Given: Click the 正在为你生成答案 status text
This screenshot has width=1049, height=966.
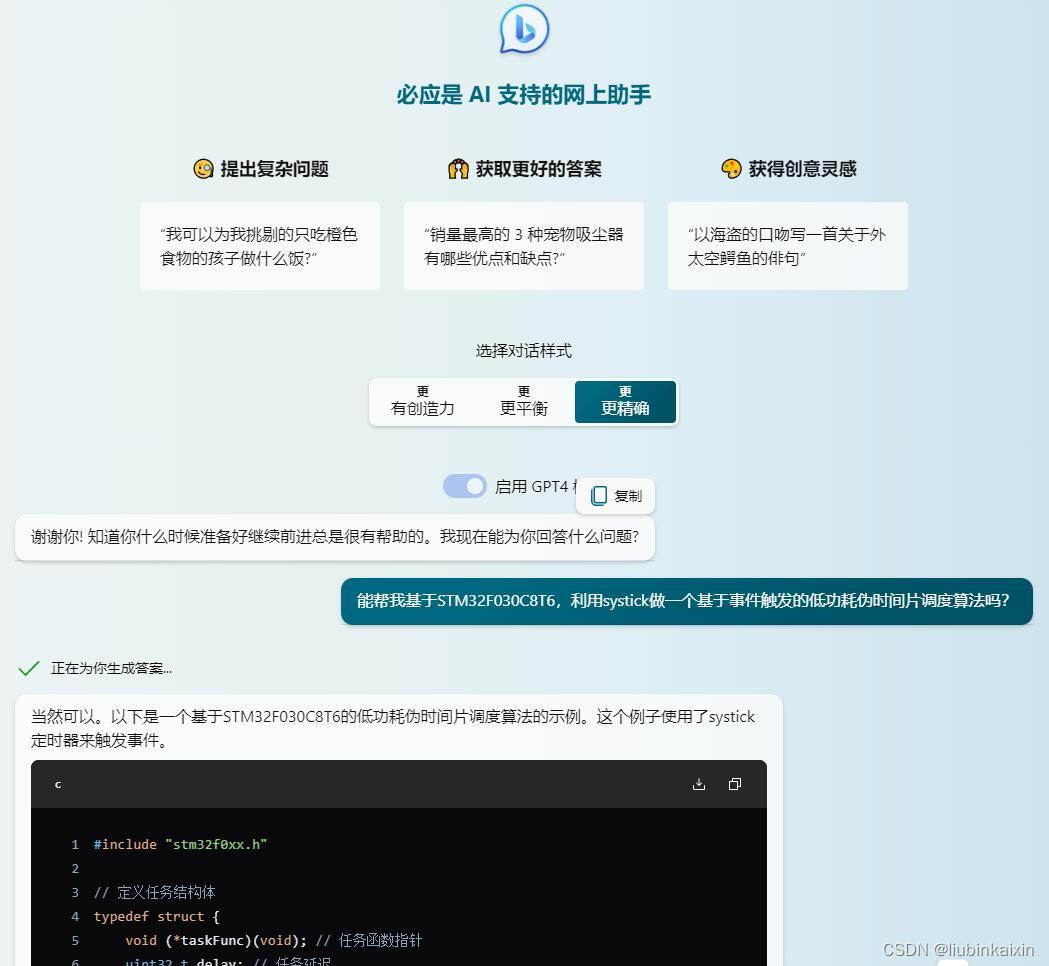Looking at the screenshot, I should pos(111,668).
